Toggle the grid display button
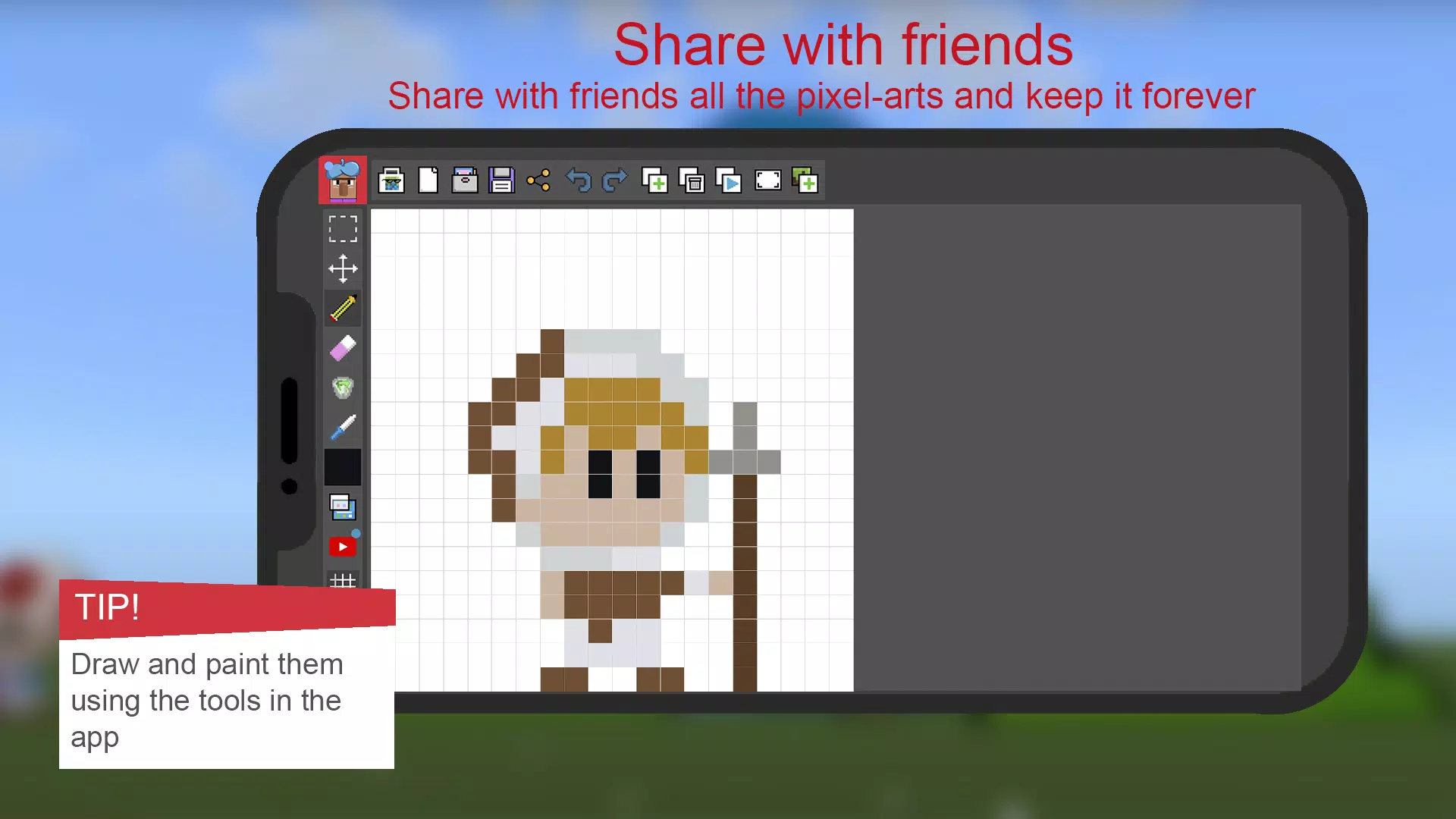The height and width of the screenshot is (819, 1456). (343, 580)
